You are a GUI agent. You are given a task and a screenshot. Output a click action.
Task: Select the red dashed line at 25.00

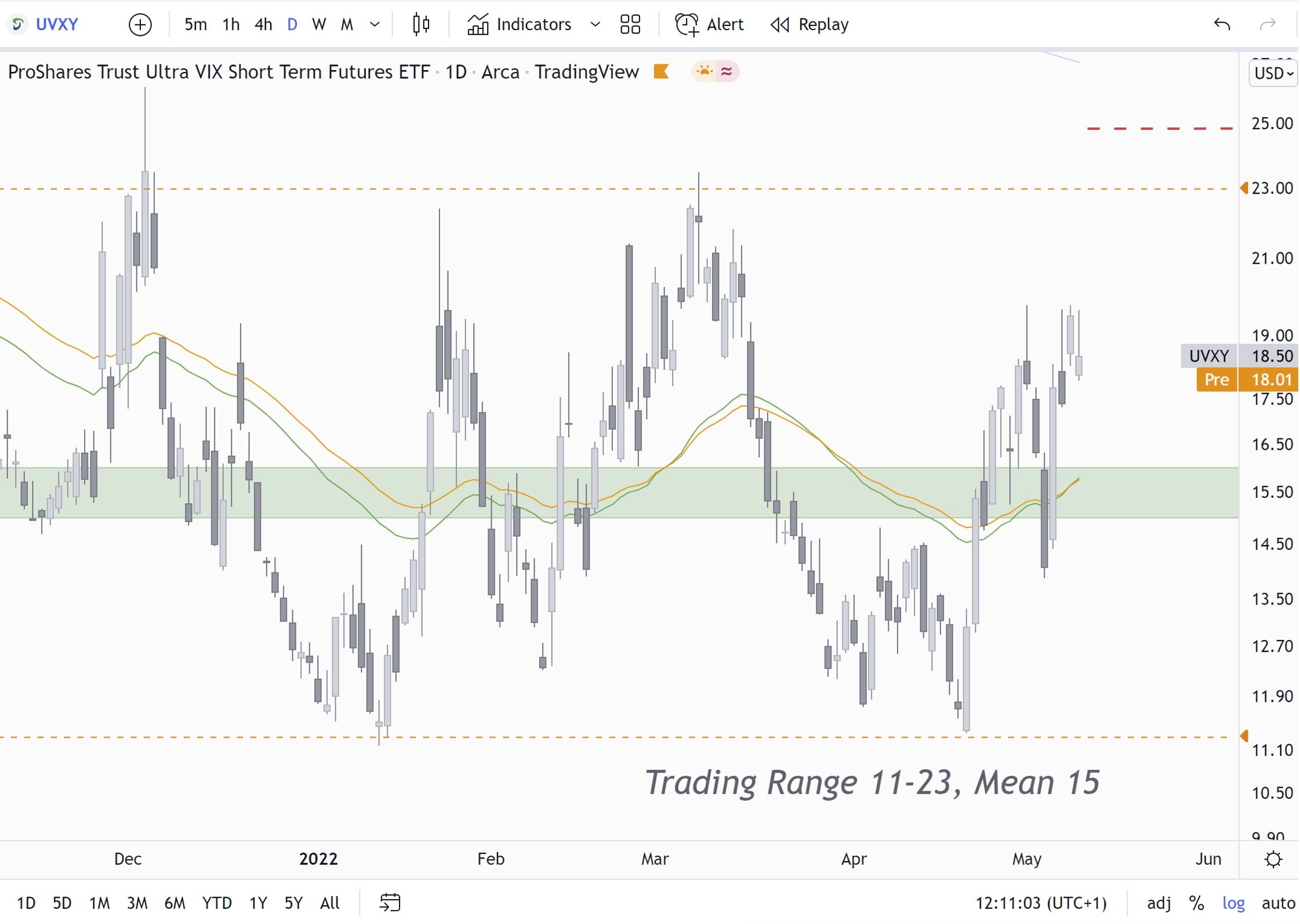(1160, 129)
